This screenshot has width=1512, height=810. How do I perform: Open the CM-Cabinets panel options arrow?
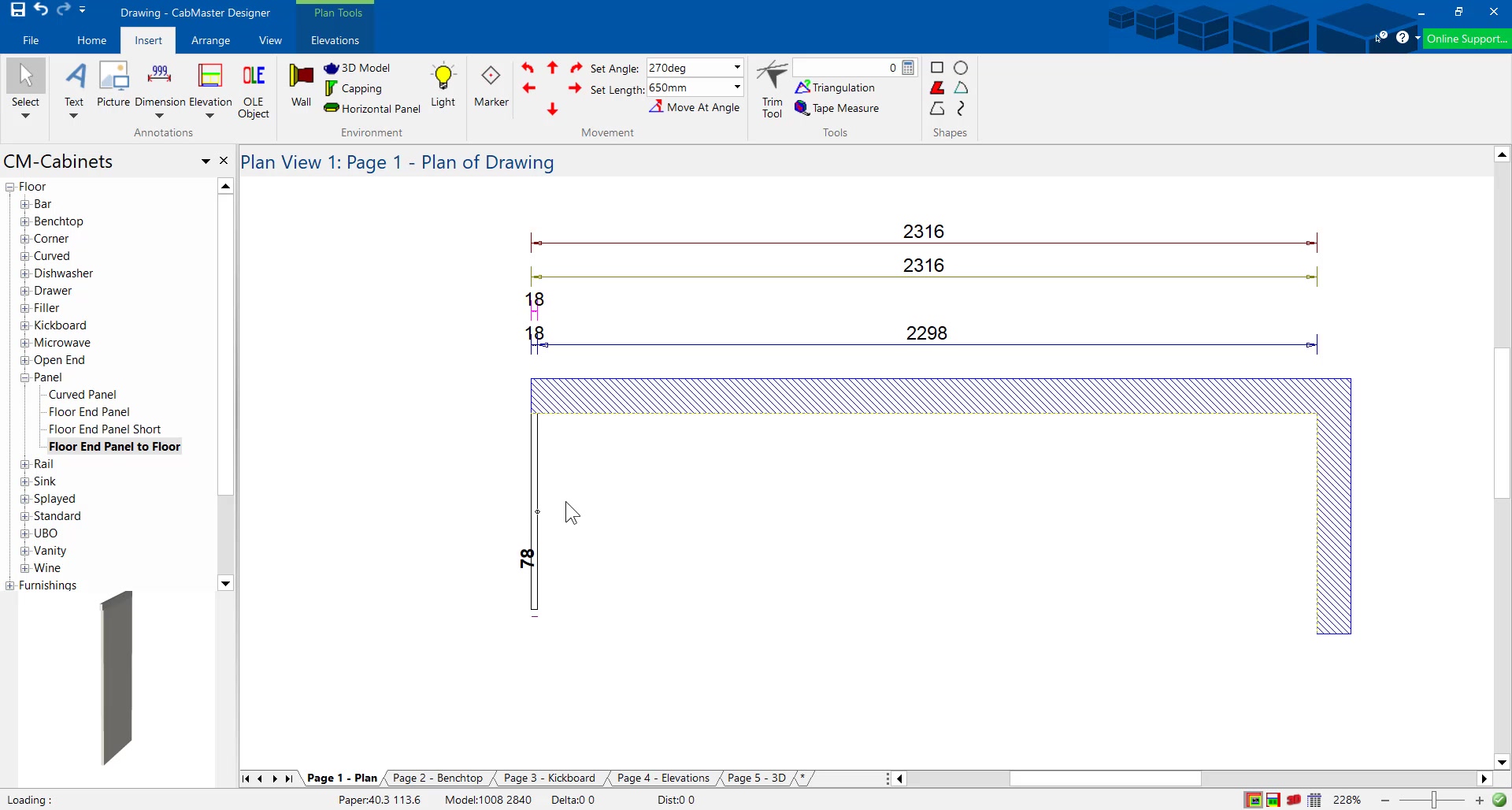[206, 161]
